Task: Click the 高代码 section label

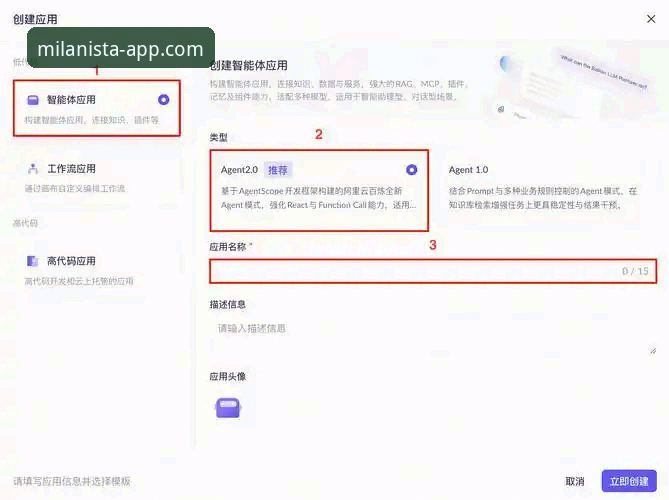Action: click(25, 223)
